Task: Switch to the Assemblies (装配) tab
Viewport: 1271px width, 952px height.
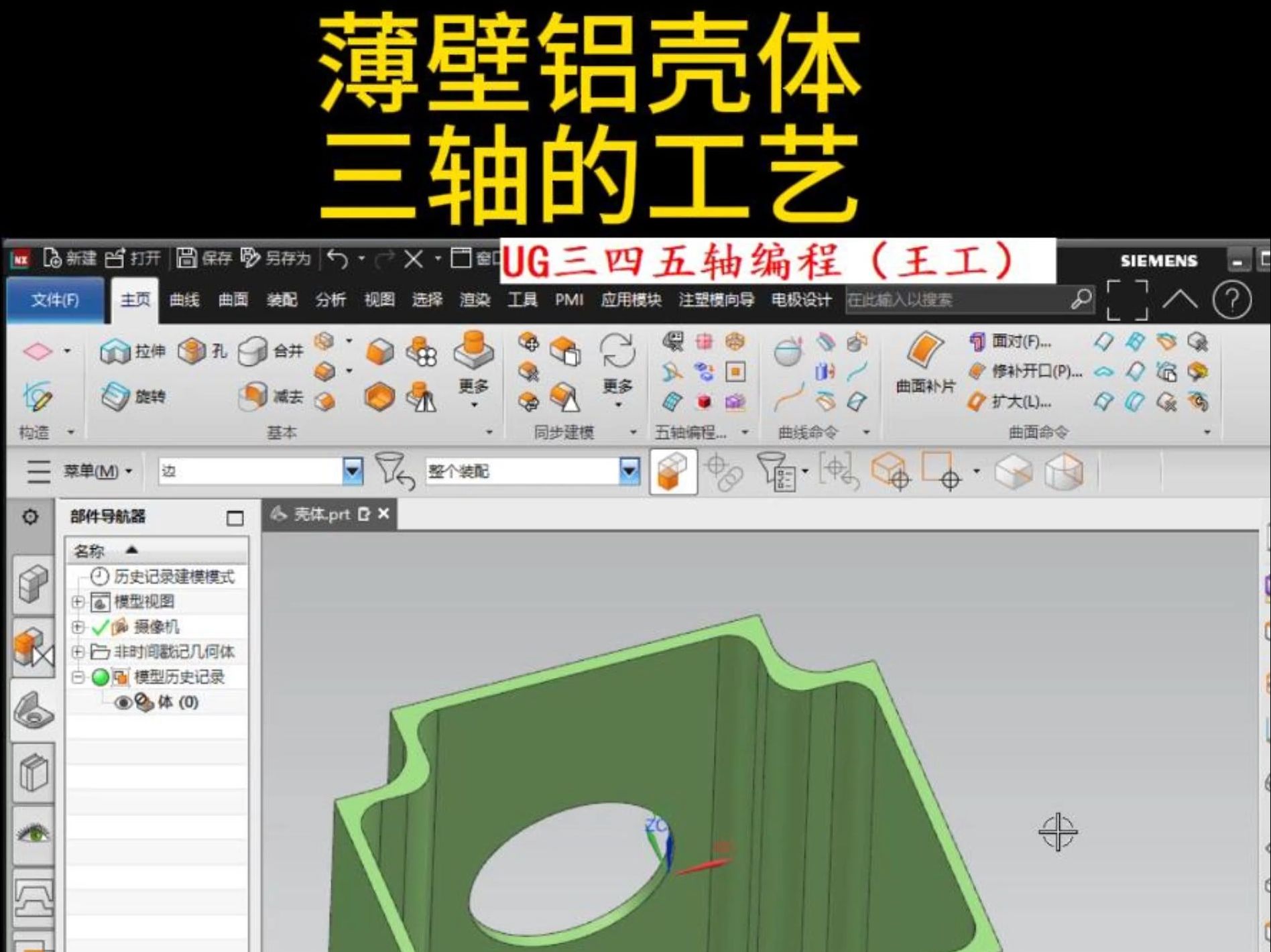Action: (x=282, y=300)
